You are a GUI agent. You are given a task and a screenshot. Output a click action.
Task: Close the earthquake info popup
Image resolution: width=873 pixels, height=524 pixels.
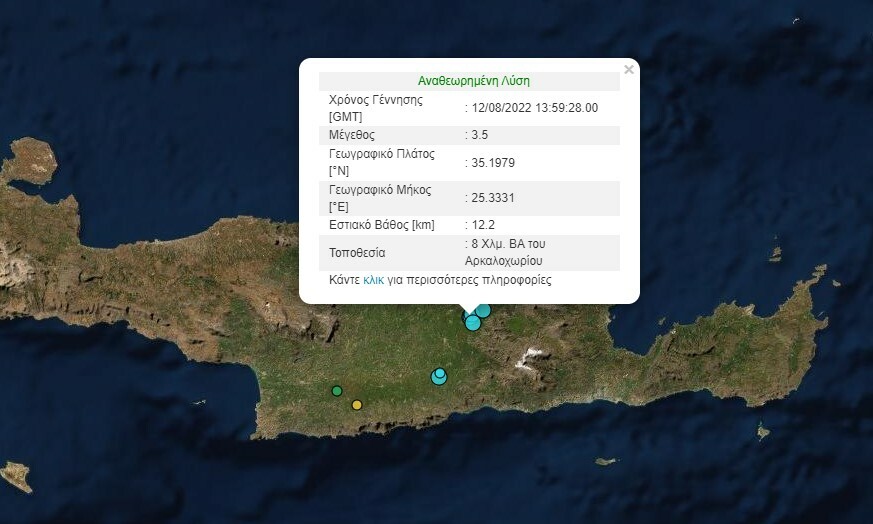tap(629, 70)
